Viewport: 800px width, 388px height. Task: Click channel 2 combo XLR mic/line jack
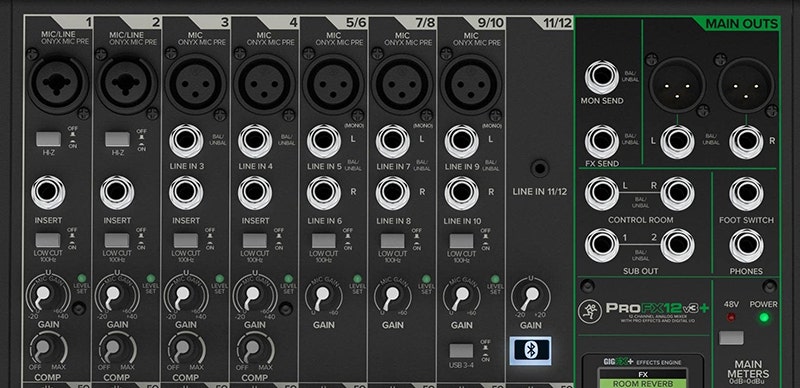127,84
